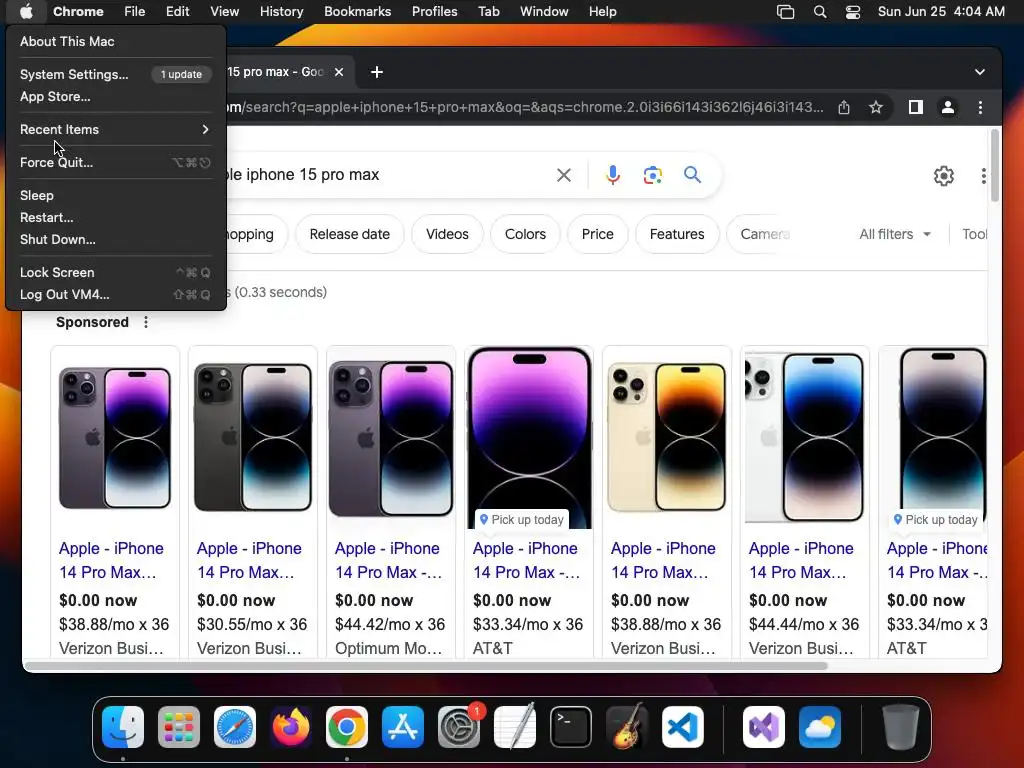Close the '15 pro max' browser tab
This screenshot has width=1024, height=768.
(x=339, y=72)
